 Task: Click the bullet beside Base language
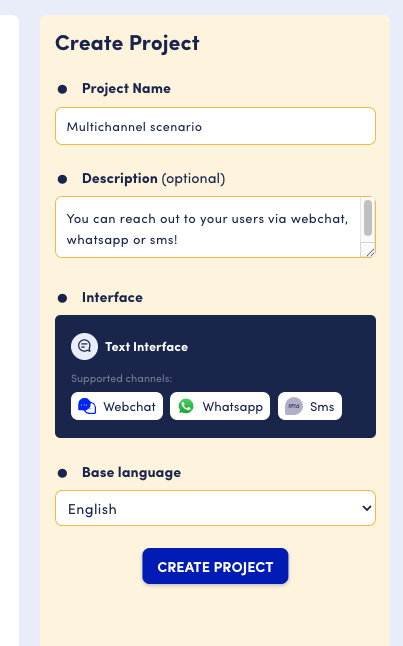coord(62,473)
